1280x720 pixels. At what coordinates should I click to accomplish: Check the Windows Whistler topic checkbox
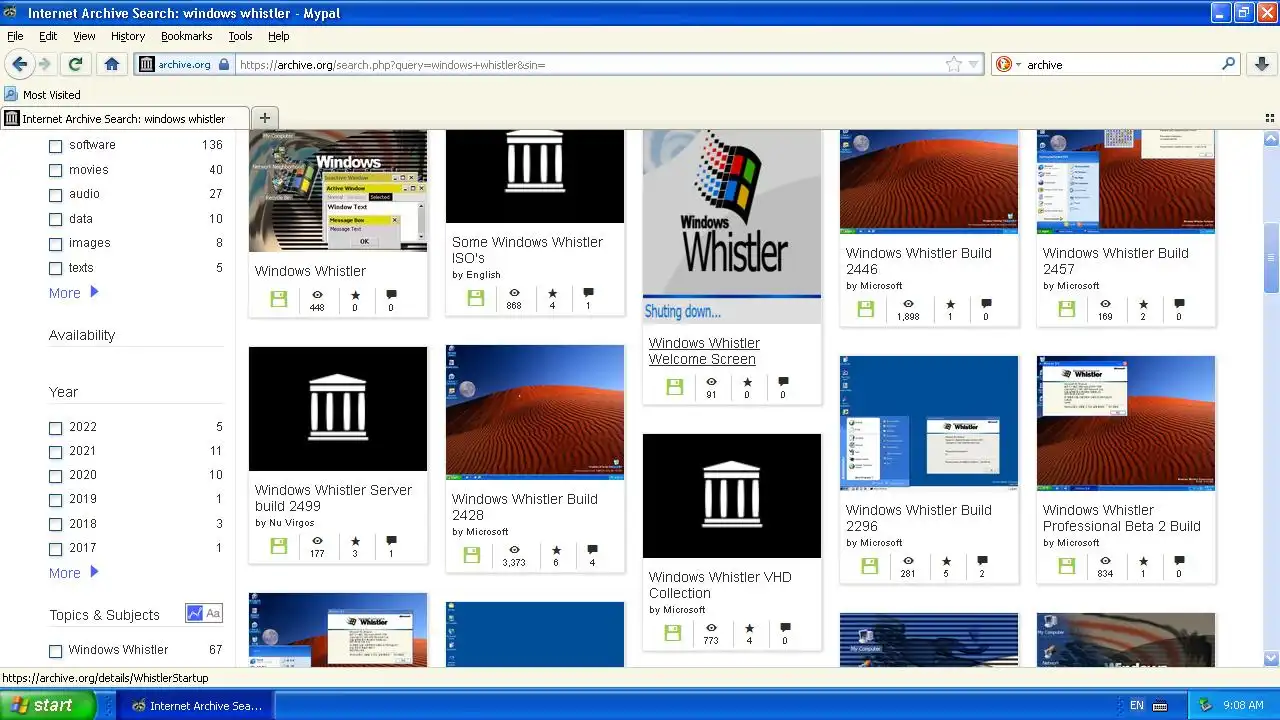(x=56, y=650)
